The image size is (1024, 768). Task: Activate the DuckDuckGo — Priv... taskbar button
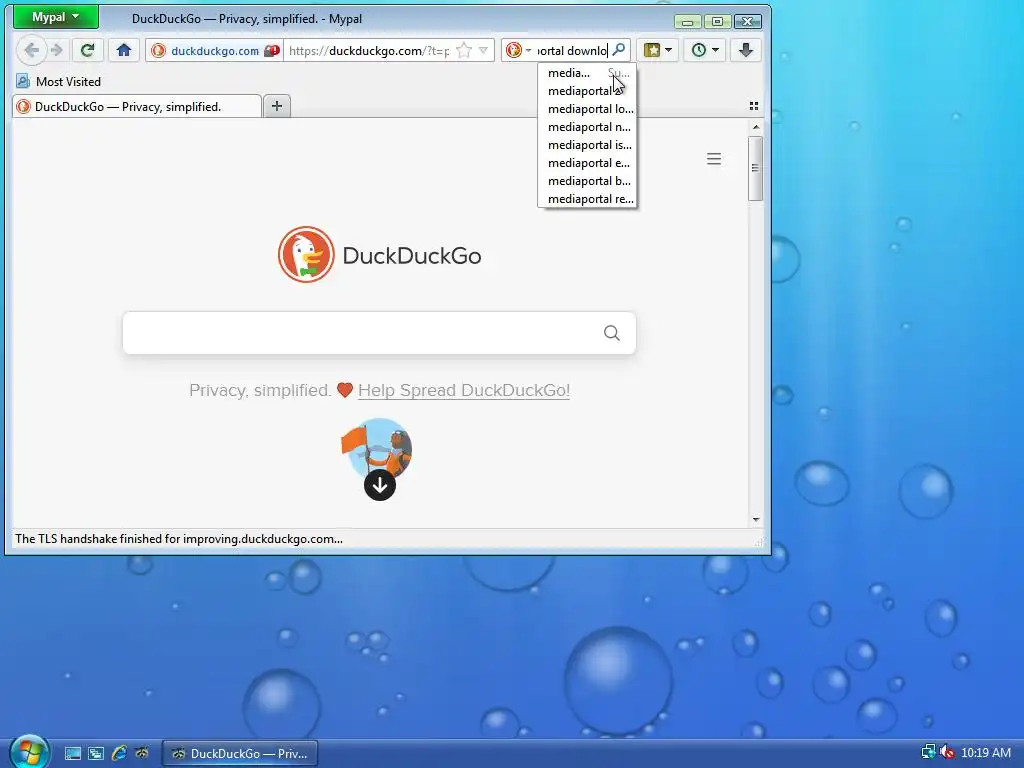point(239,754)
